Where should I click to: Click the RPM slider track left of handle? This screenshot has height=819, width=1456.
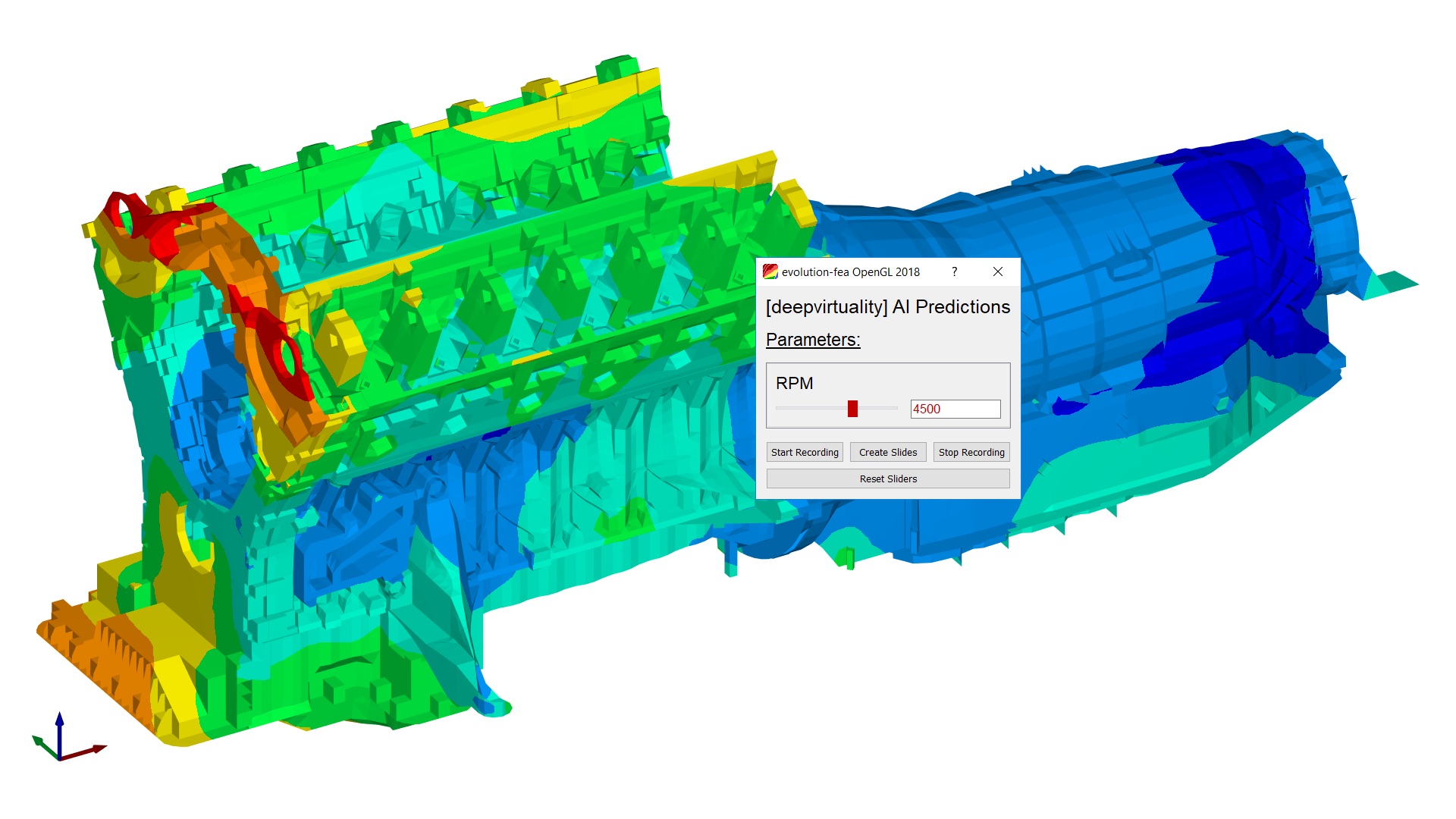coord(810,409)
